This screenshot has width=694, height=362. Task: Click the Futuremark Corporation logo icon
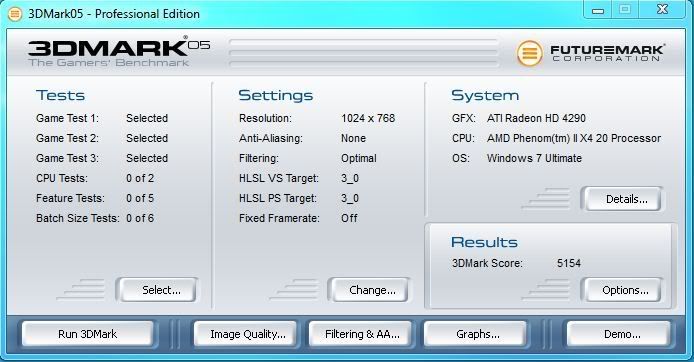529,53
